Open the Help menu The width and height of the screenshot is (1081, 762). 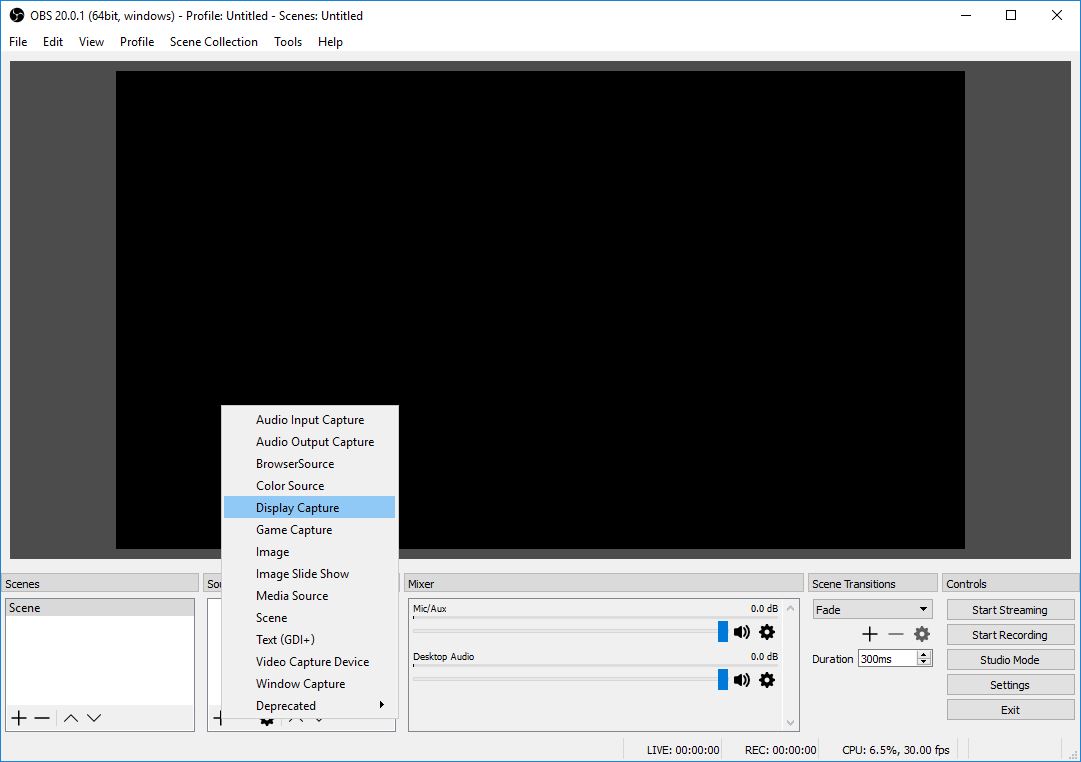pyautogui.click(x=330, y=41)
